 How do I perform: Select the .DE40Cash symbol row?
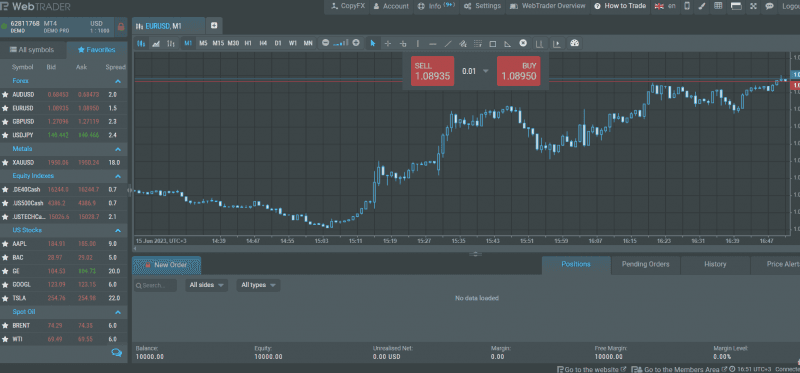[x=63, y=190]
